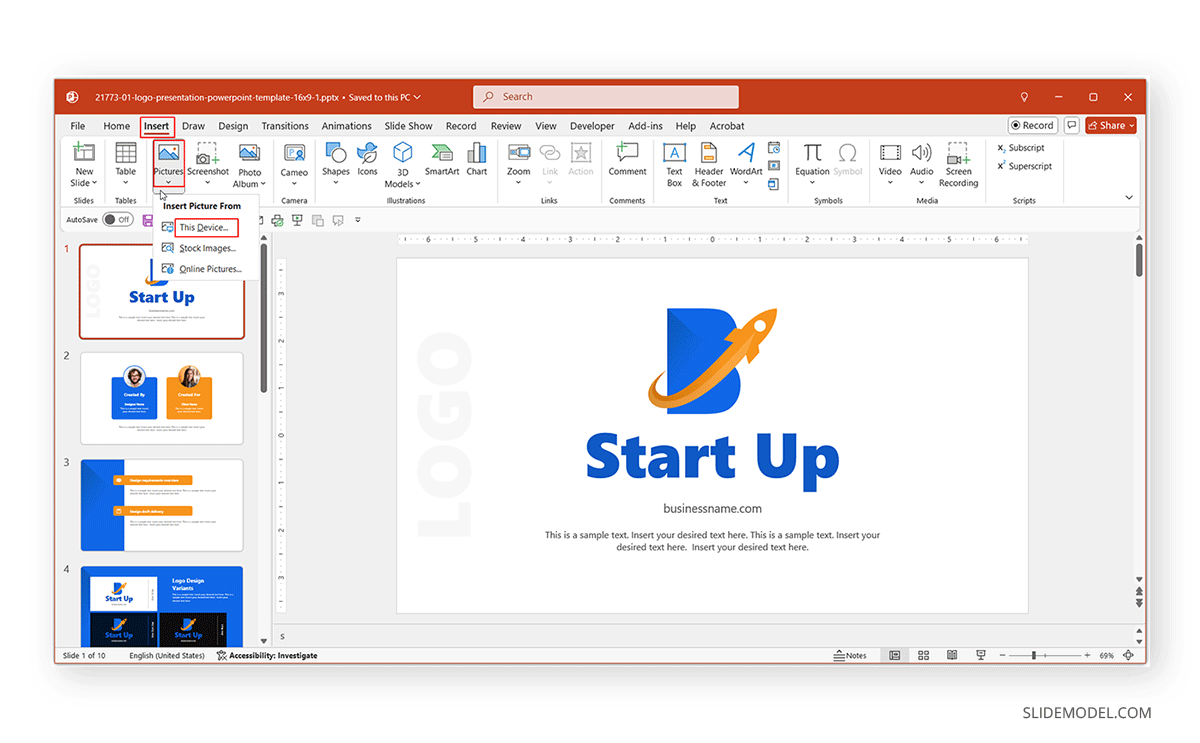Image resolution: width=1200 pixels, height=743 pixels.
Task: Click the WordArt icon
Action: (746, 152)
